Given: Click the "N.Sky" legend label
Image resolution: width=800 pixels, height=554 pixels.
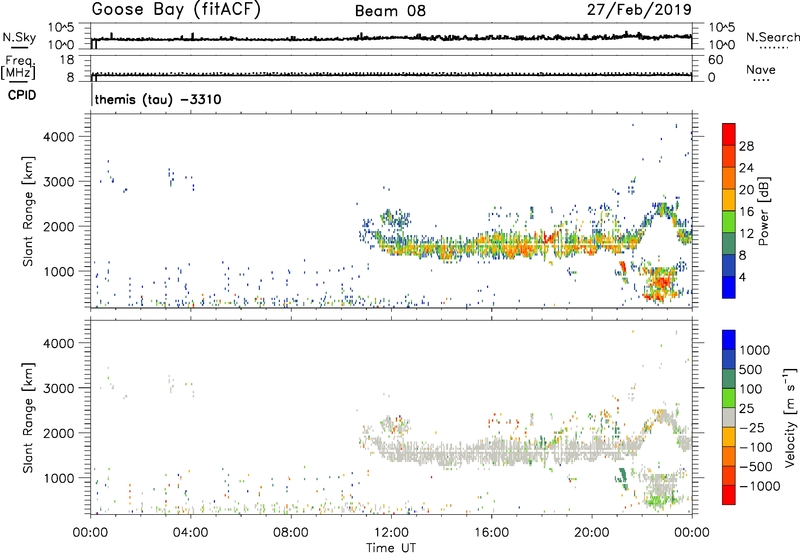Looking at the screenshot, I should click(19, 37).
